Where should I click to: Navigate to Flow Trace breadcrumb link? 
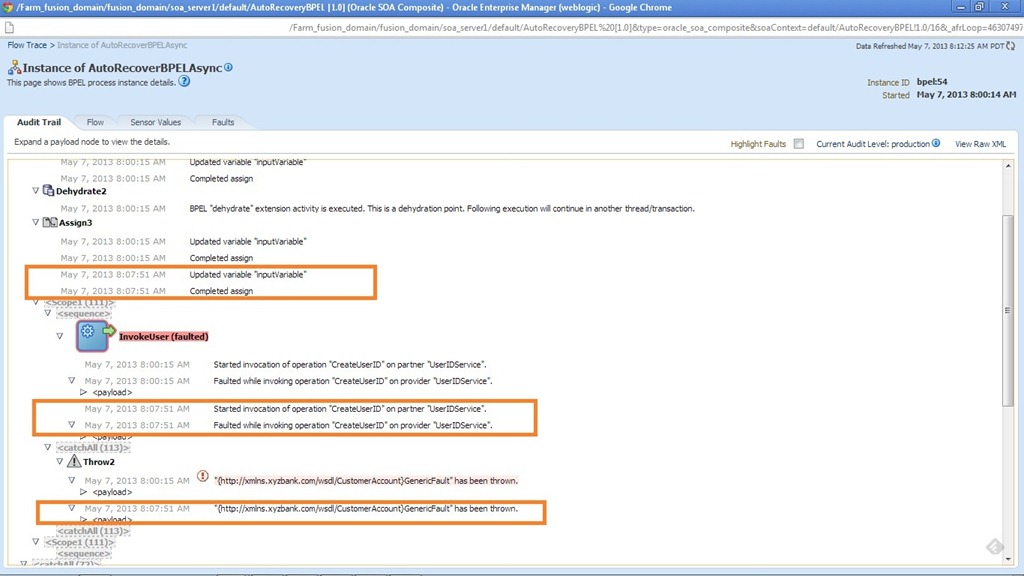click(29, 46)
